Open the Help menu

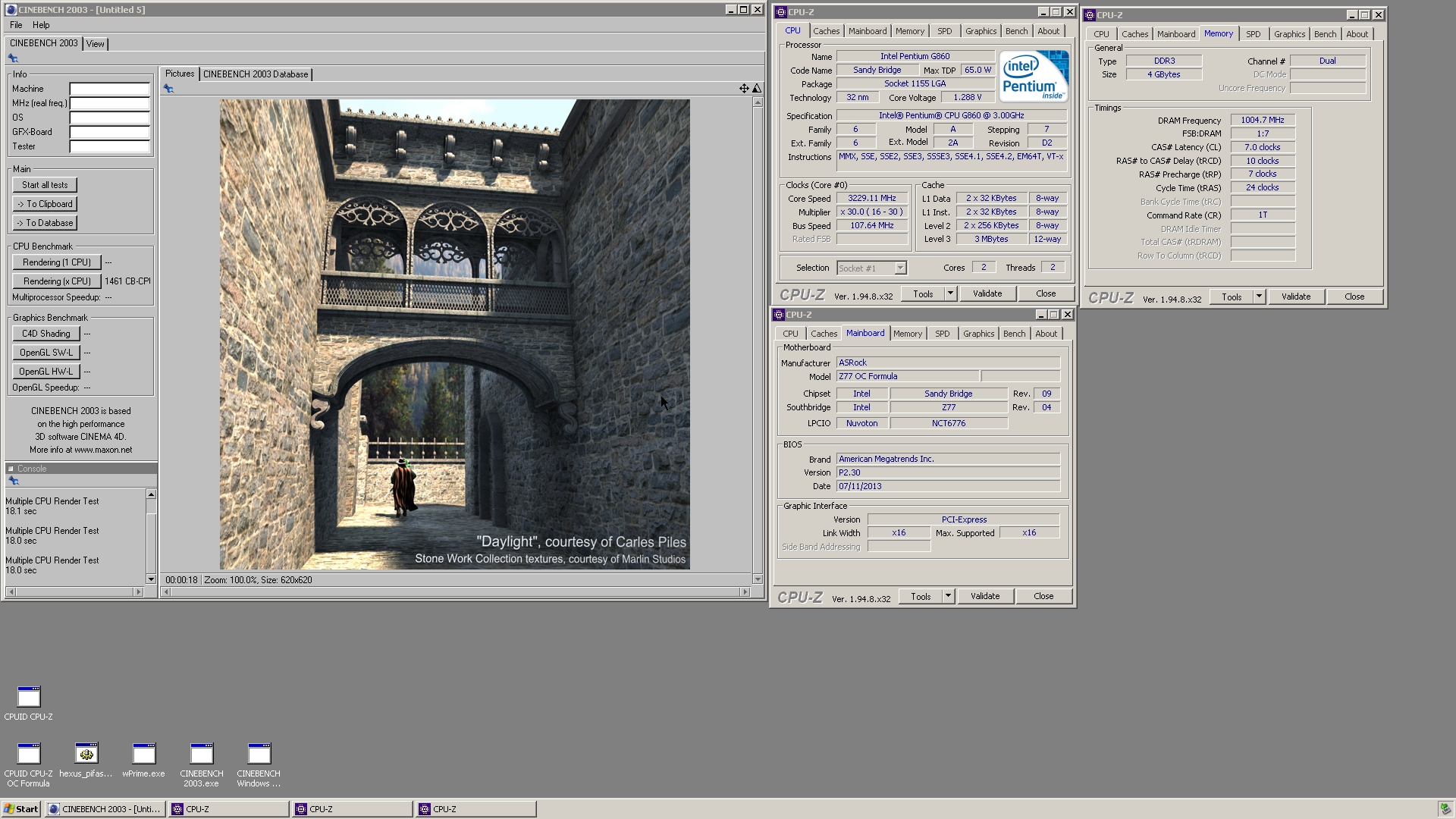click(x=41, y=25)
